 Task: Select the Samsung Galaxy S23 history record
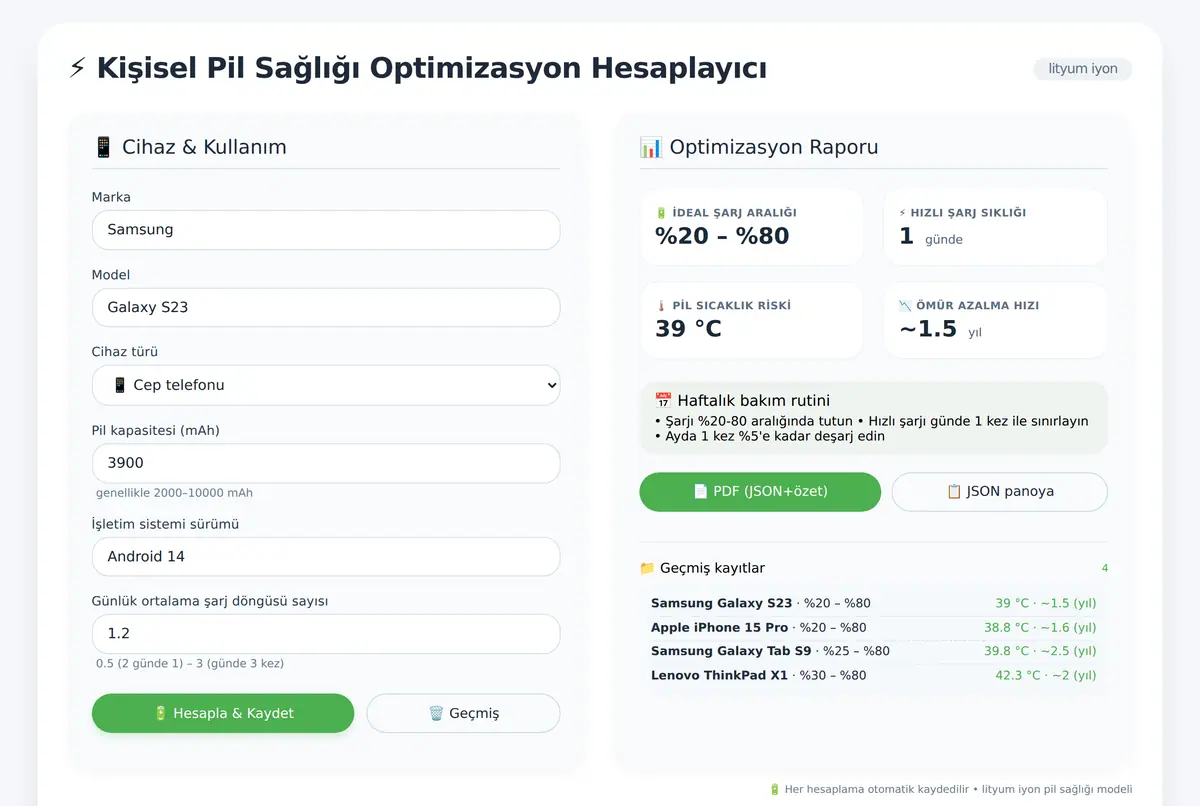tap(874, 603)
